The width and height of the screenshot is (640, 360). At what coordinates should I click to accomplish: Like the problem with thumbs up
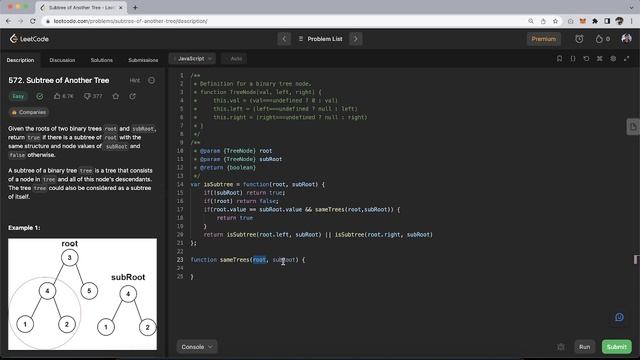click(63, 96)
